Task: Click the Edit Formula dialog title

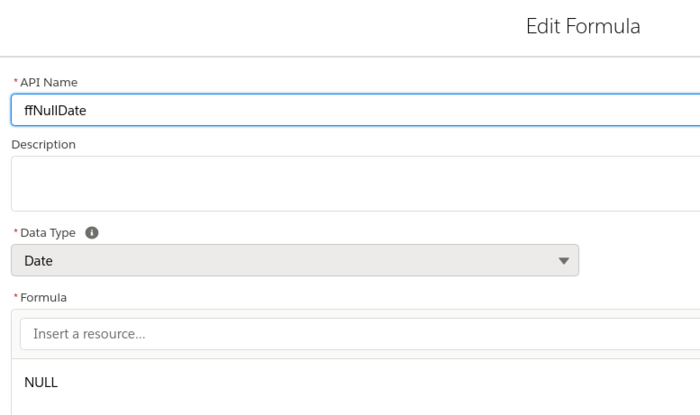Action: 583,27
